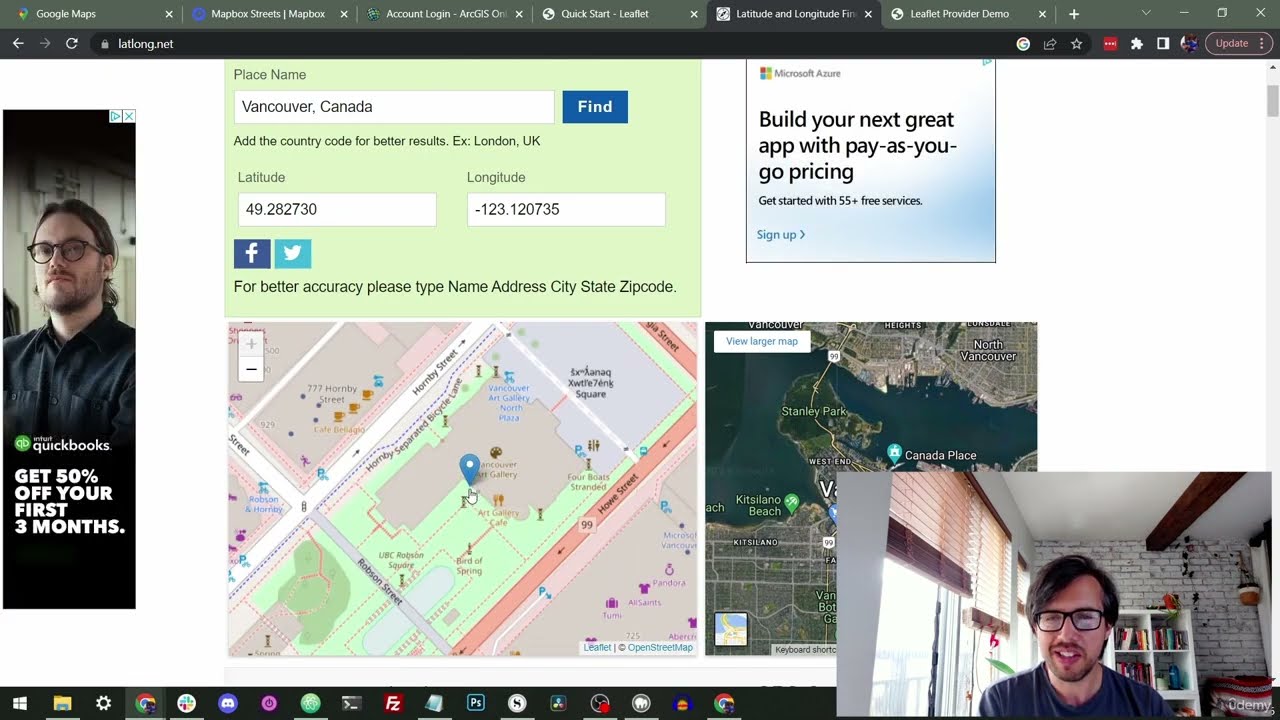Click the "Art Gallery Cafe" map label

[498, 518]
